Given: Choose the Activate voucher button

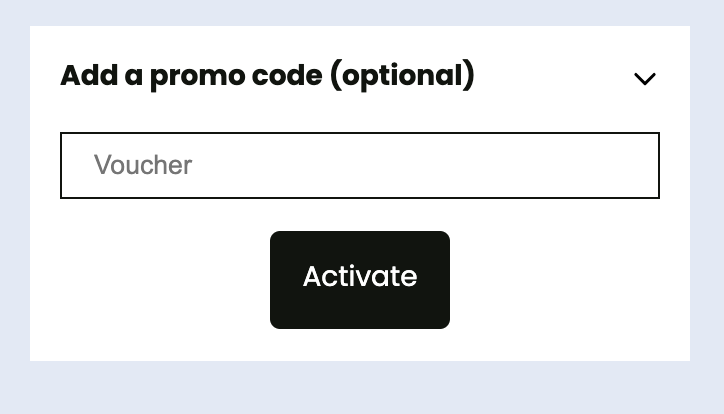Looking at the screenshot, I should click(360, 280).
